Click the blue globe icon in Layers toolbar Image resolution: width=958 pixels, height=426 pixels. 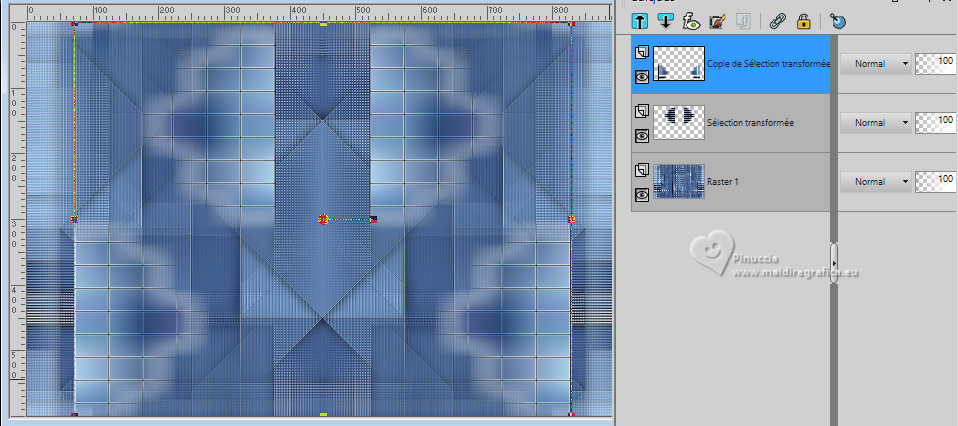click(838, 21)
